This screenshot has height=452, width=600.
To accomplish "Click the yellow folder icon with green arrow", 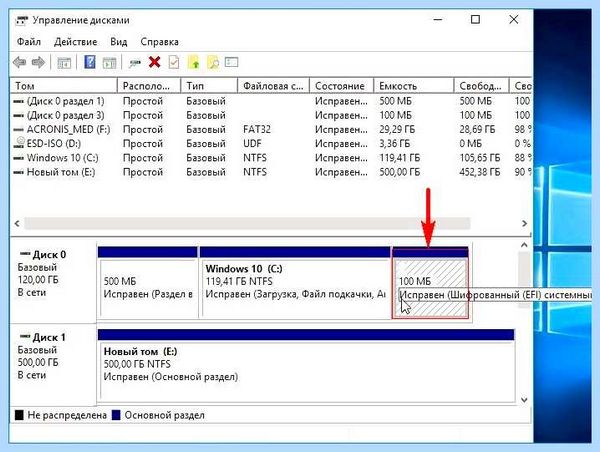I will point(194,62).
